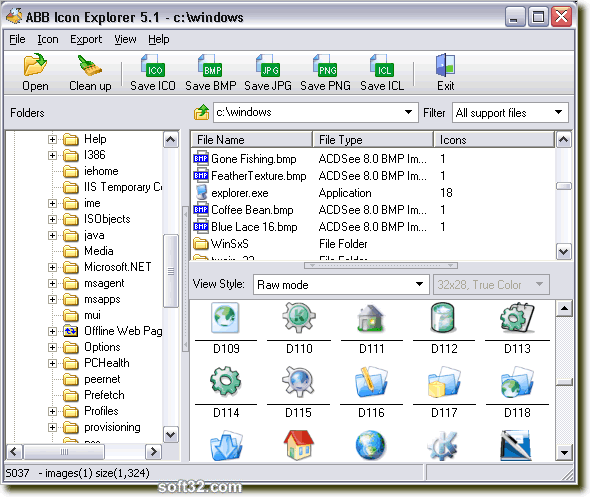Open the View Style Raw mode dropdown
The image size is (590, 497).
point(419,284)
